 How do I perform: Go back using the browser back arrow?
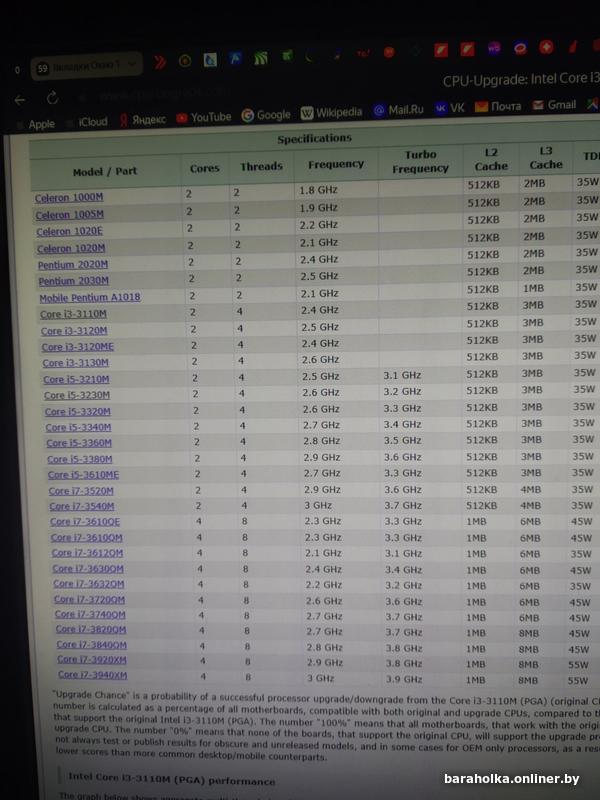point(20,100)
